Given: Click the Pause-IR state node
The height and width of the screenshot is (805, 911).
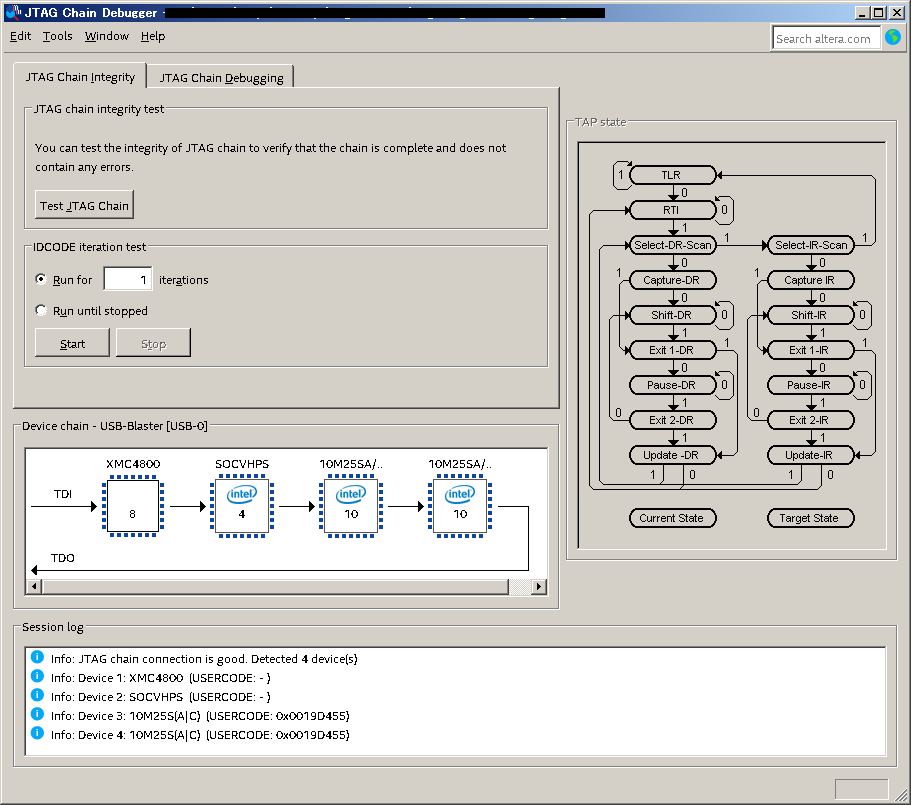Looking at the screenshot, I should click(x=811, y=385).
